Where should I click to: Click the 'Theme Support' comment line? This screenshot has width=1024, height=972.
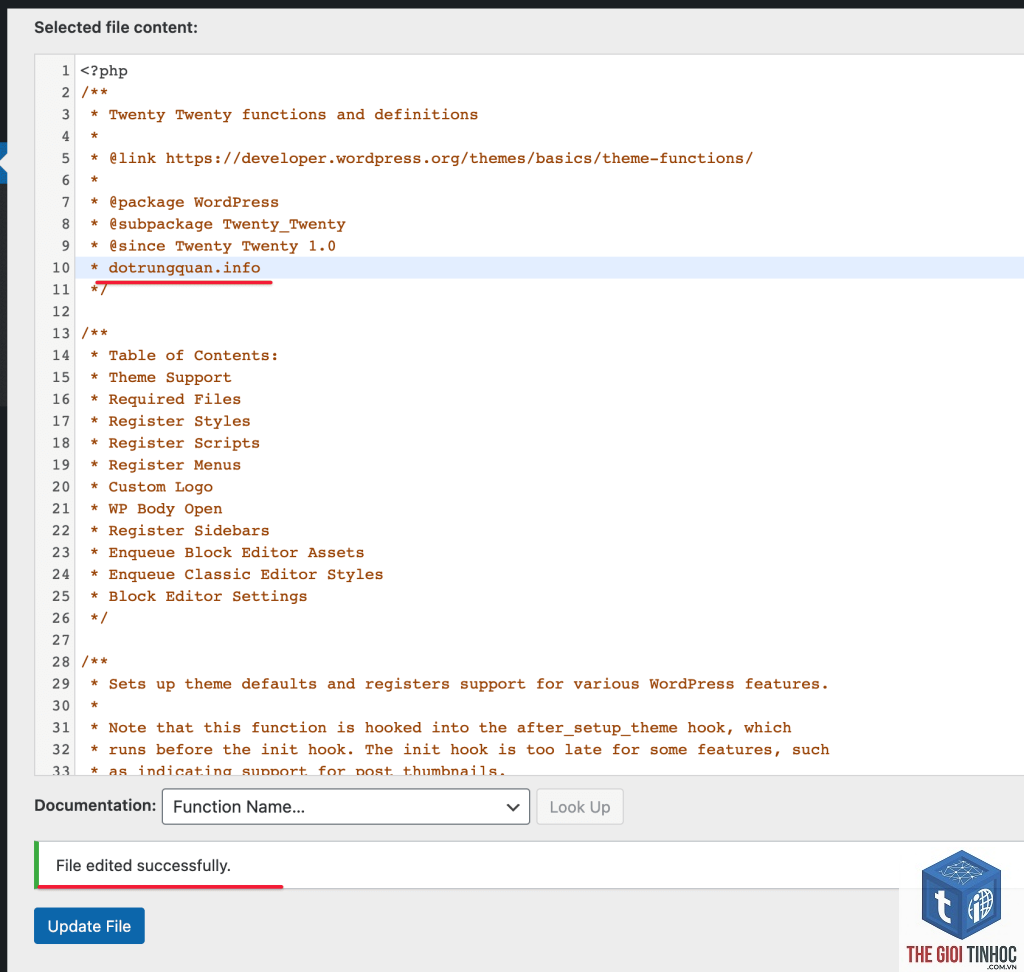click(170, 377)
